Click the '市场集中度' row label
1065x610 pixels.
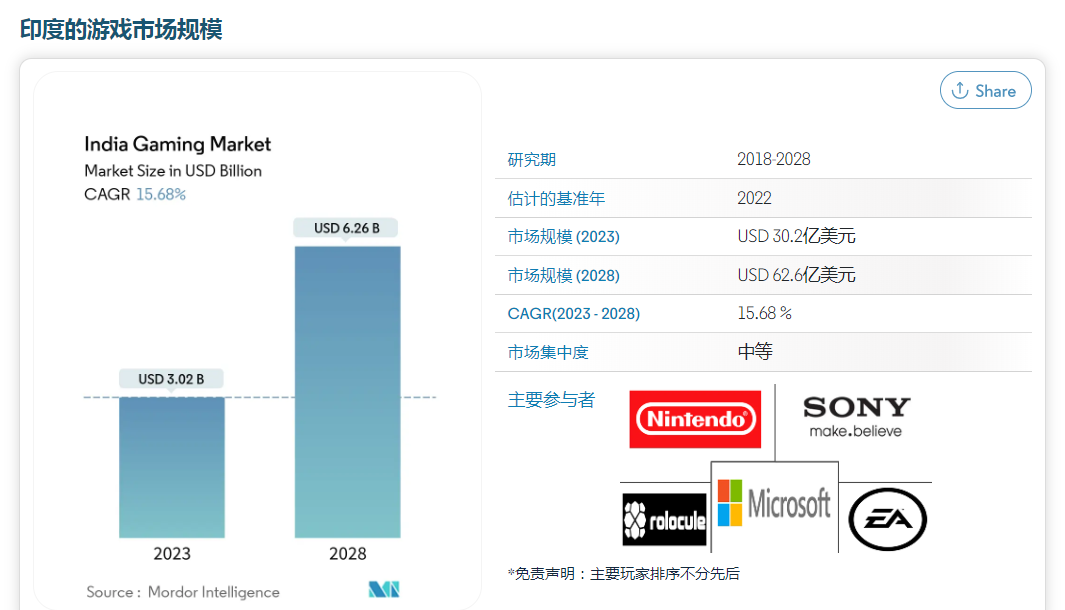pos(548,352)
